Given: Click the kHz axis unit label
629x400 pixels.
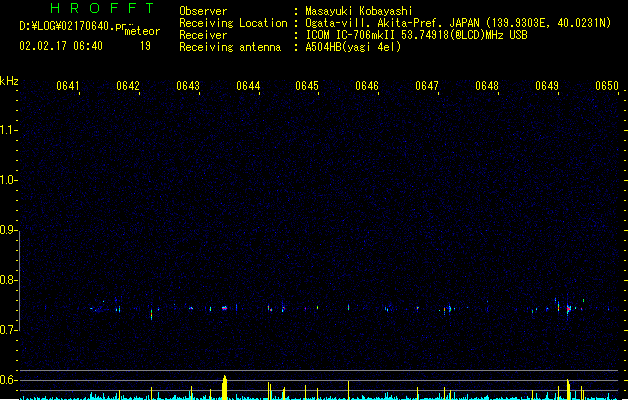Looking at the screenshot, I should pos(9,81).
